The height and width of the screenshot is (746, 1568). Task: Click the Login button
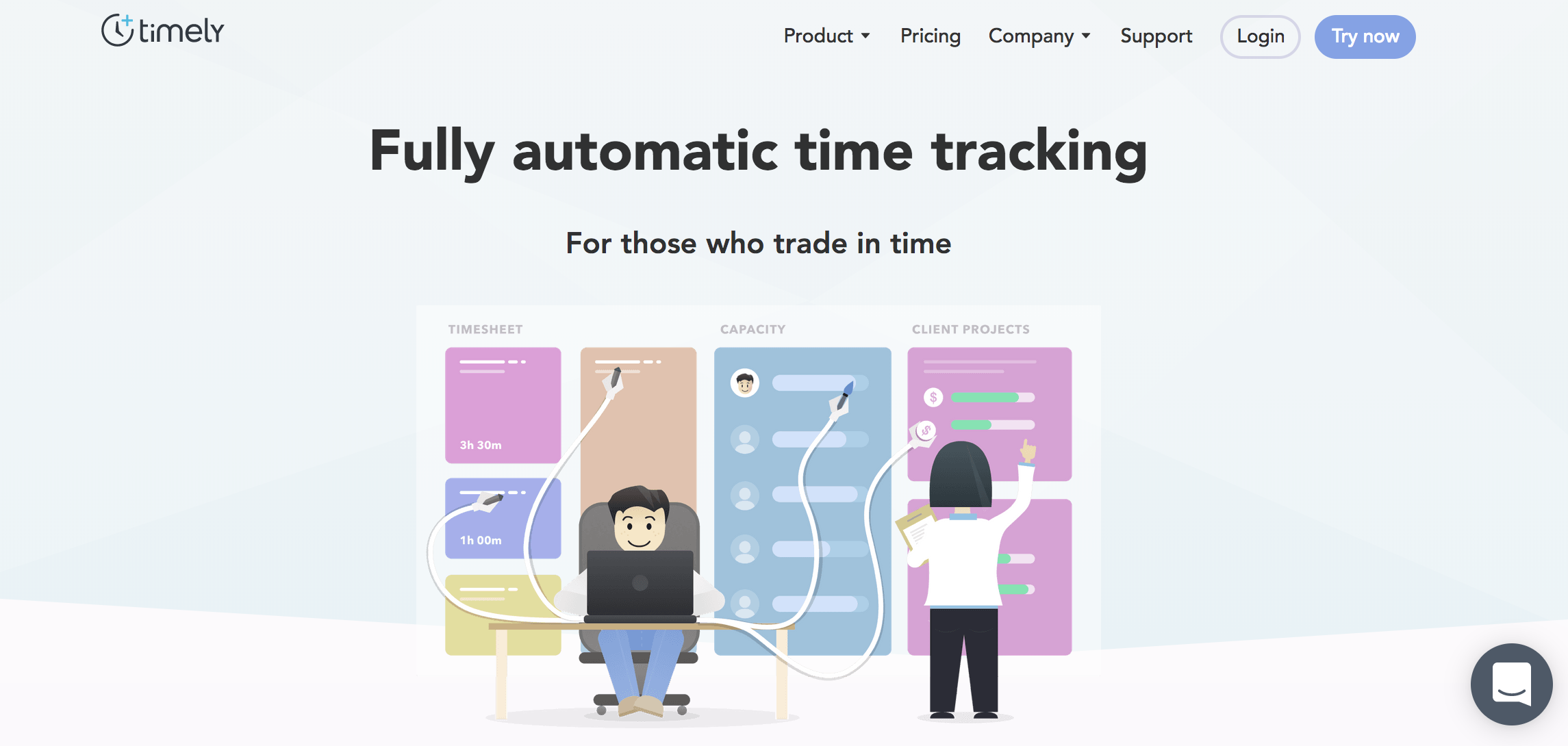pos(1260,36)
